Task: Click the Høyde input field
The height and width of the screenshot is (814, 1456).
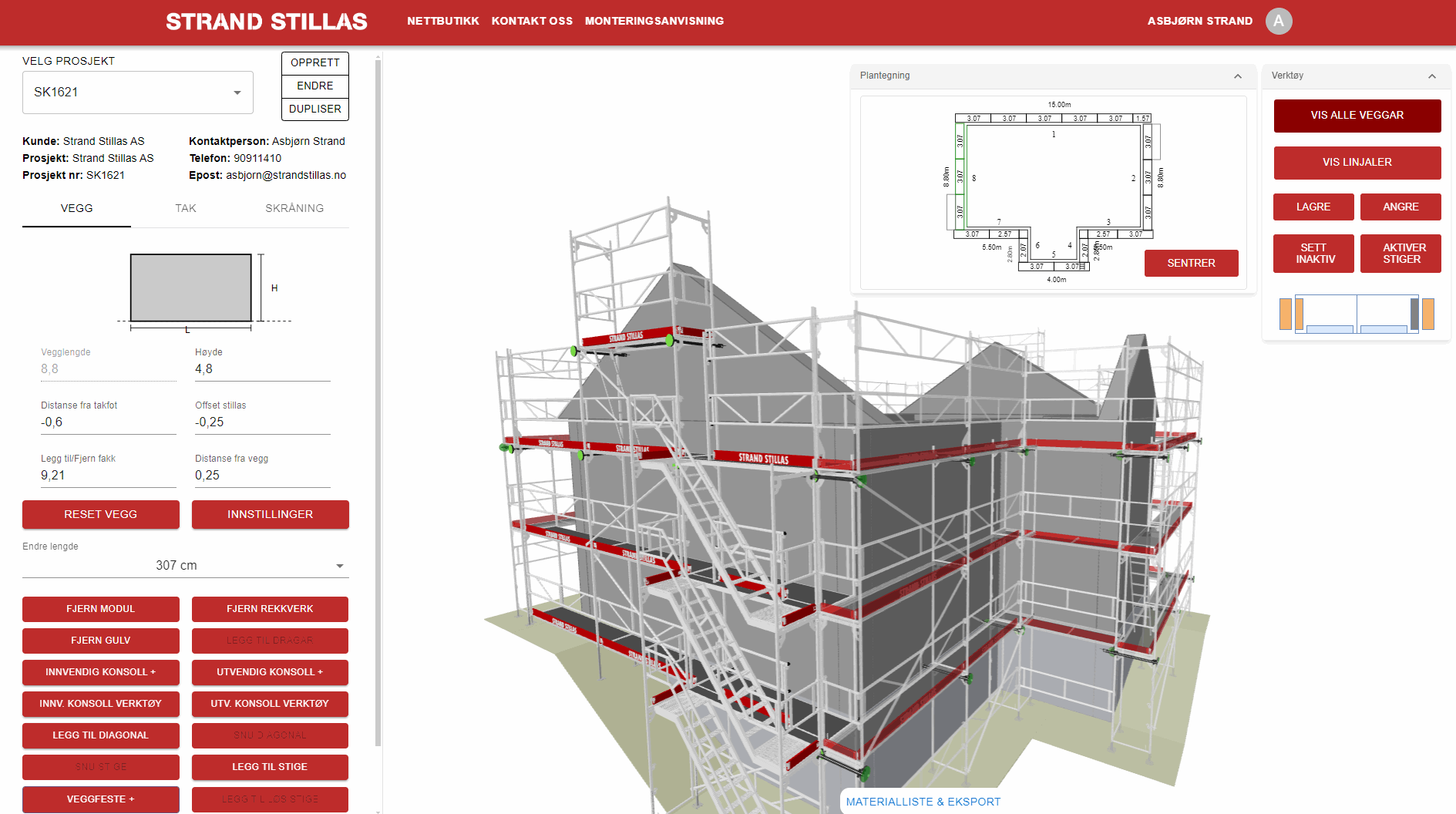Action: click(x=262, y=369)
